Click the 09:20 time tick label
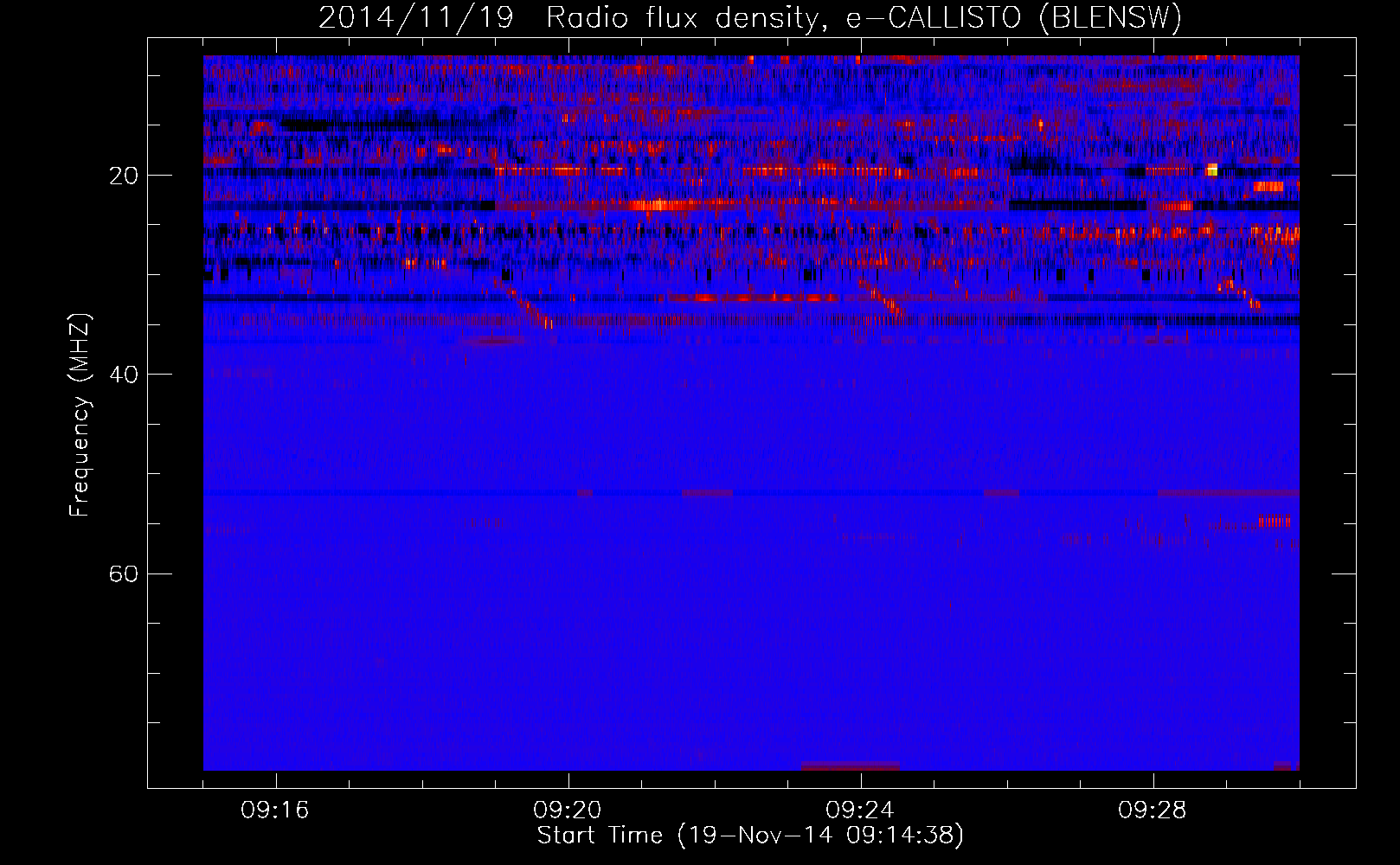The width and height of the screenshot is (1400, 865). point(568,811)
